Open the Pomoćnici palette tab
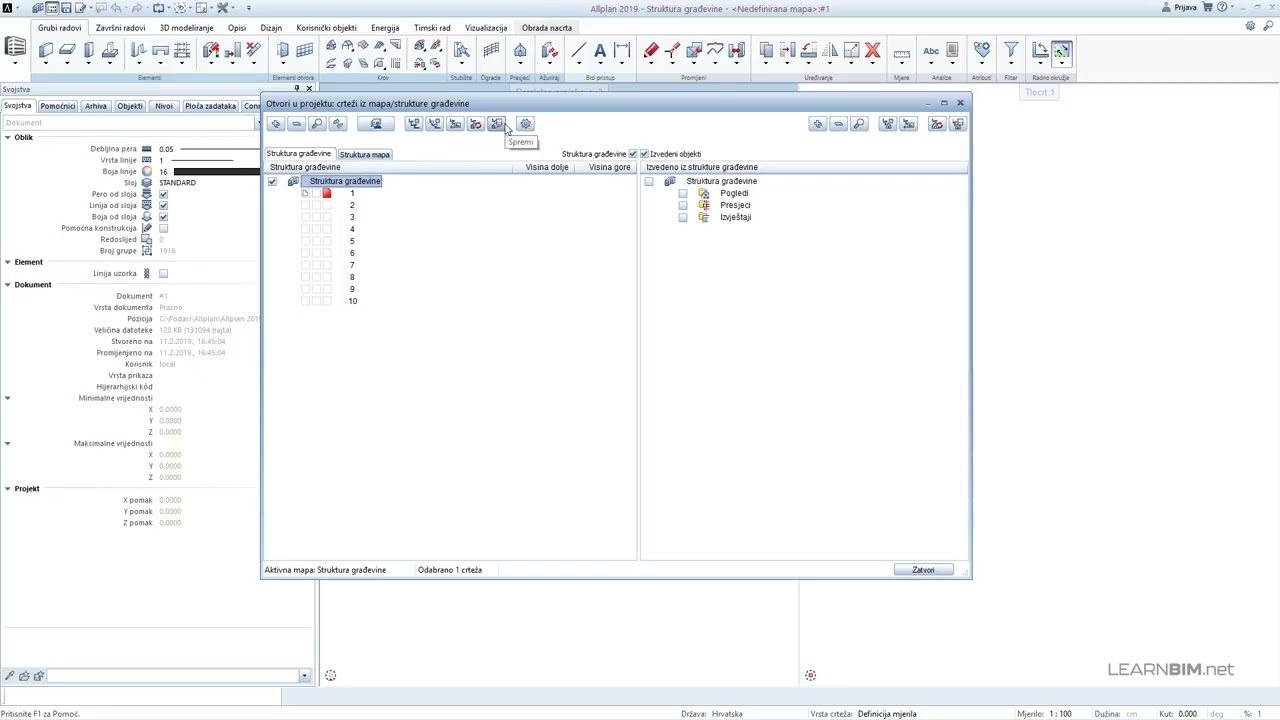The image size is (1280, 720). [x=58, y=106]
